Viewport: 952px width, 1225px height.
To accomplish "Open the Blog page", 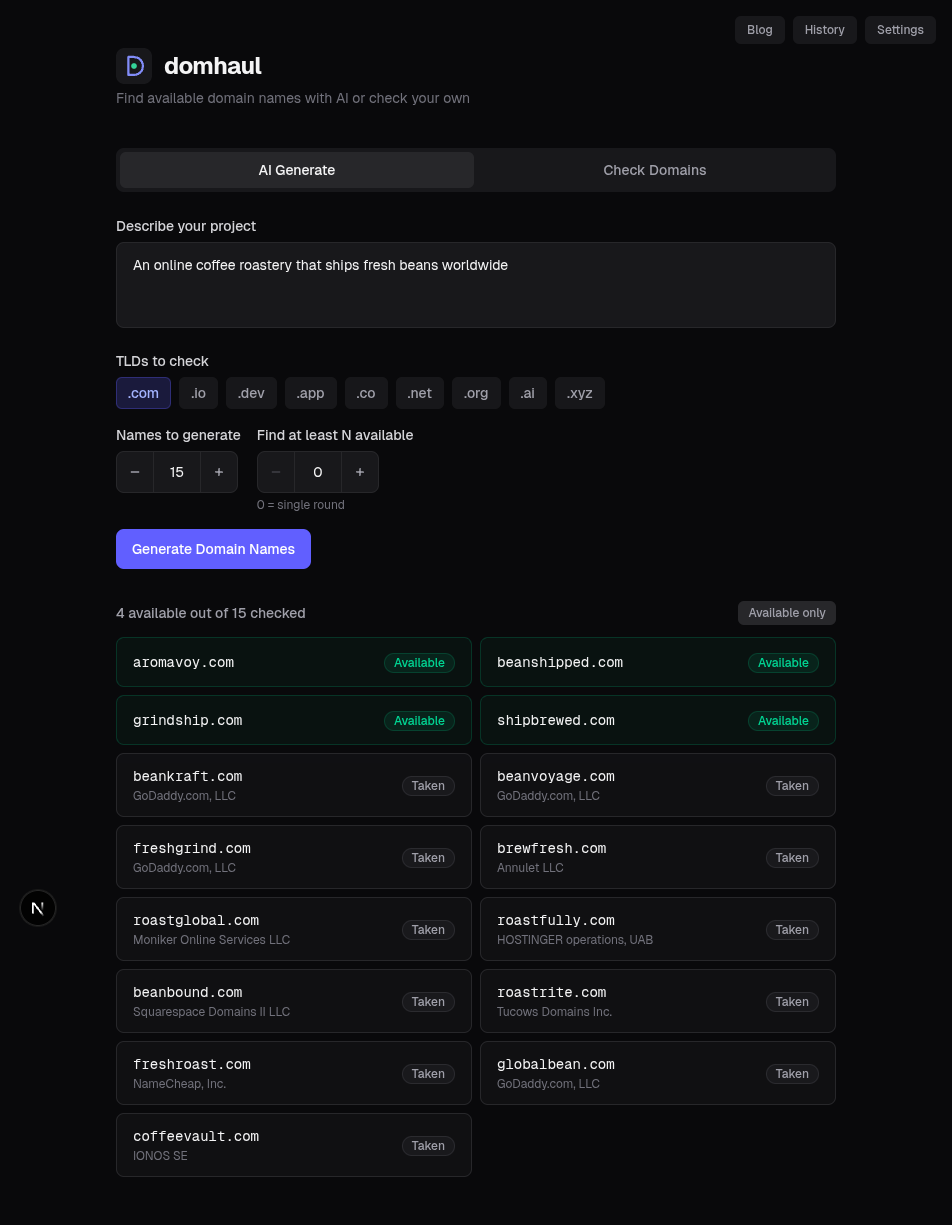I will pos(759,29).
